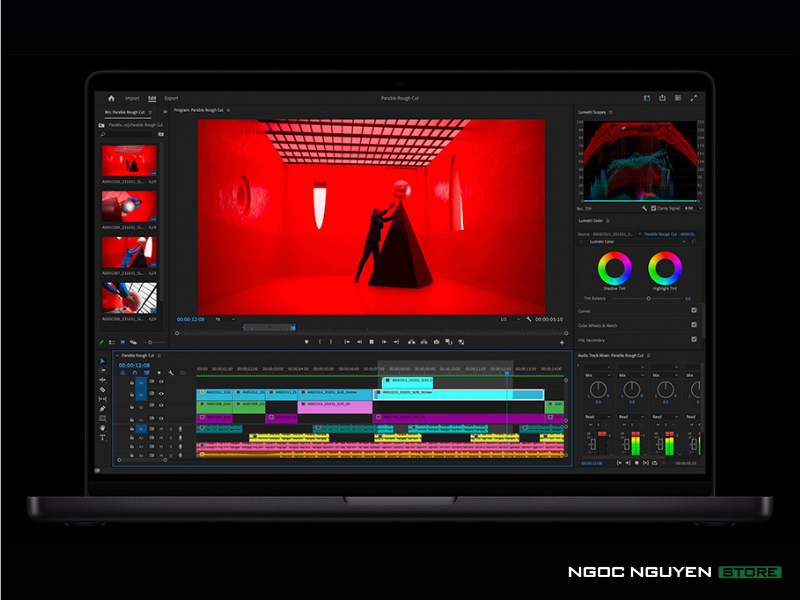Click the Home icon in header
800x600 pixels.
coord(111,98)
